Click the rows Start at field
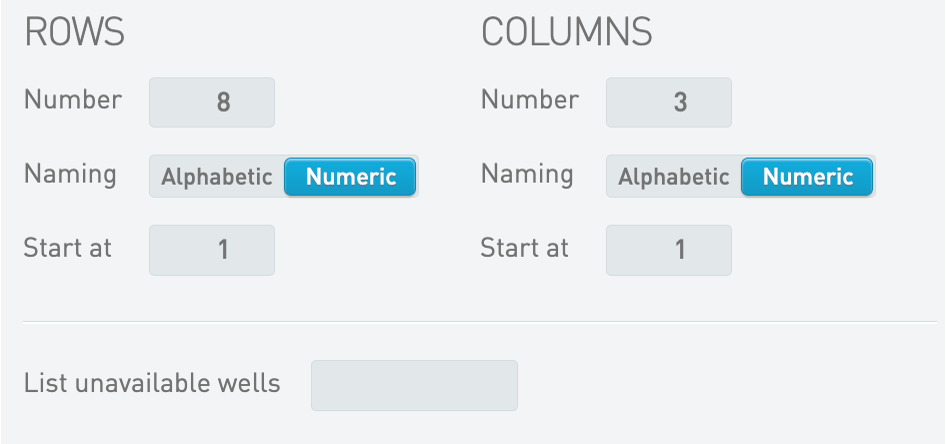The width and height of the screenshot is (946, 444). point(212,250)
